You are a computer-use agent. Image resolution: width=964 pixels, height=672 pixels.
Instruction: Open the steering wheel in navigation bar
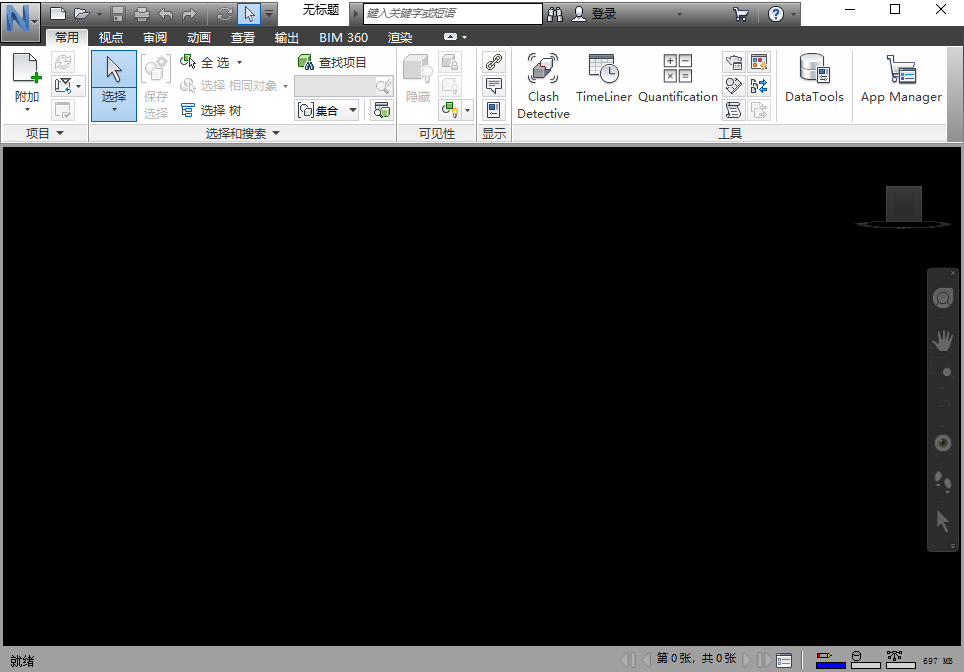tap(942, 298)
